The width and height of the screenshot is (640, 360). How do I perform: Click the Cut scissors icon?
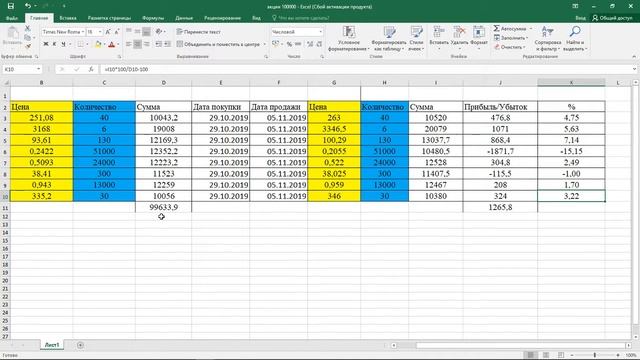click(28, 28)
